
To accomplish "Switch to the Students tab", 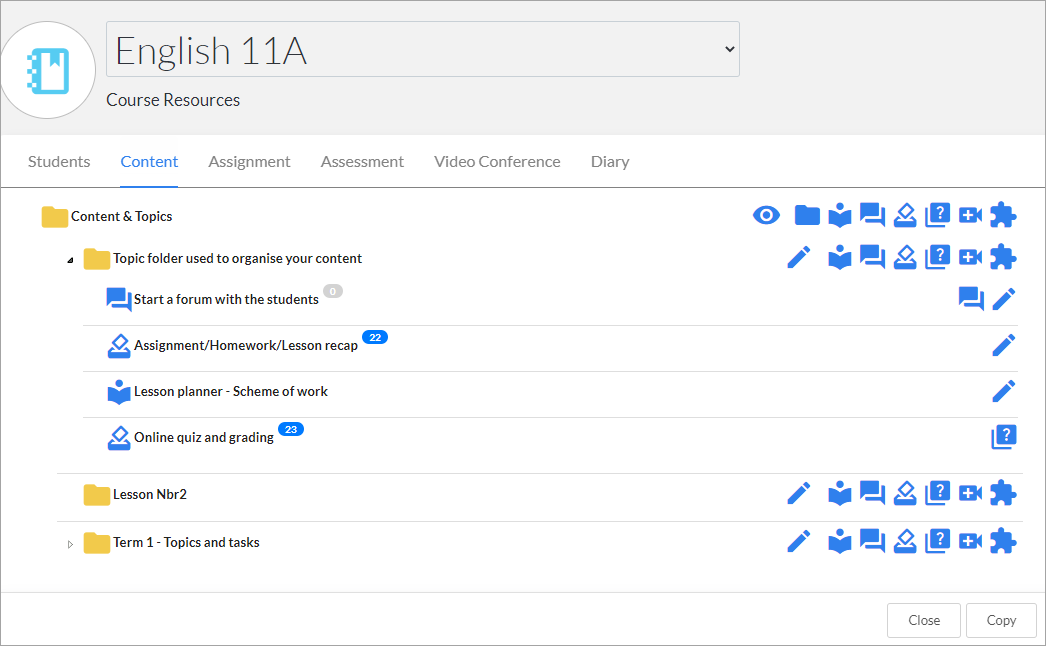I will tap(59, 162).
